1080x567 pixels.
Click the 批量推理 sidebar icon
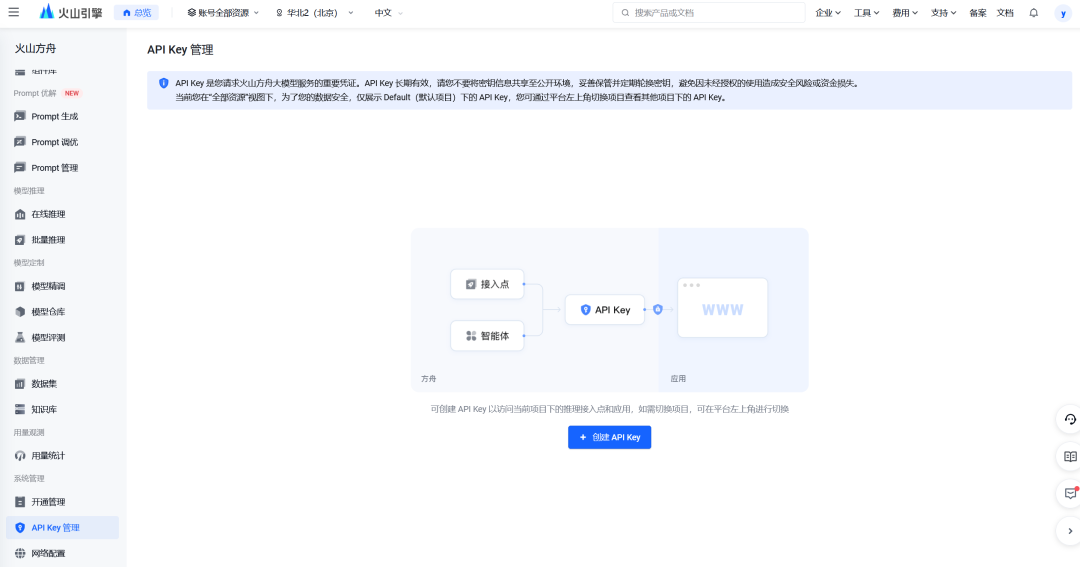[x=20, y=240]
